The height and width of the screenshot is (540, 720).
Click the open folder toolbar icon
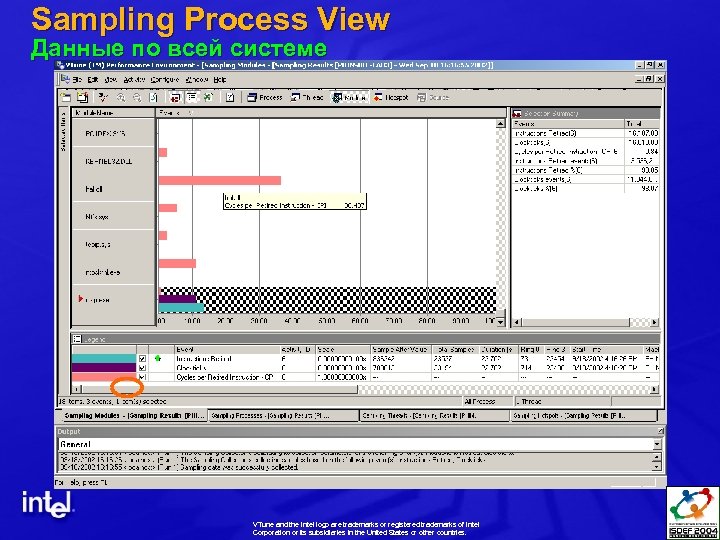point(66,97)
